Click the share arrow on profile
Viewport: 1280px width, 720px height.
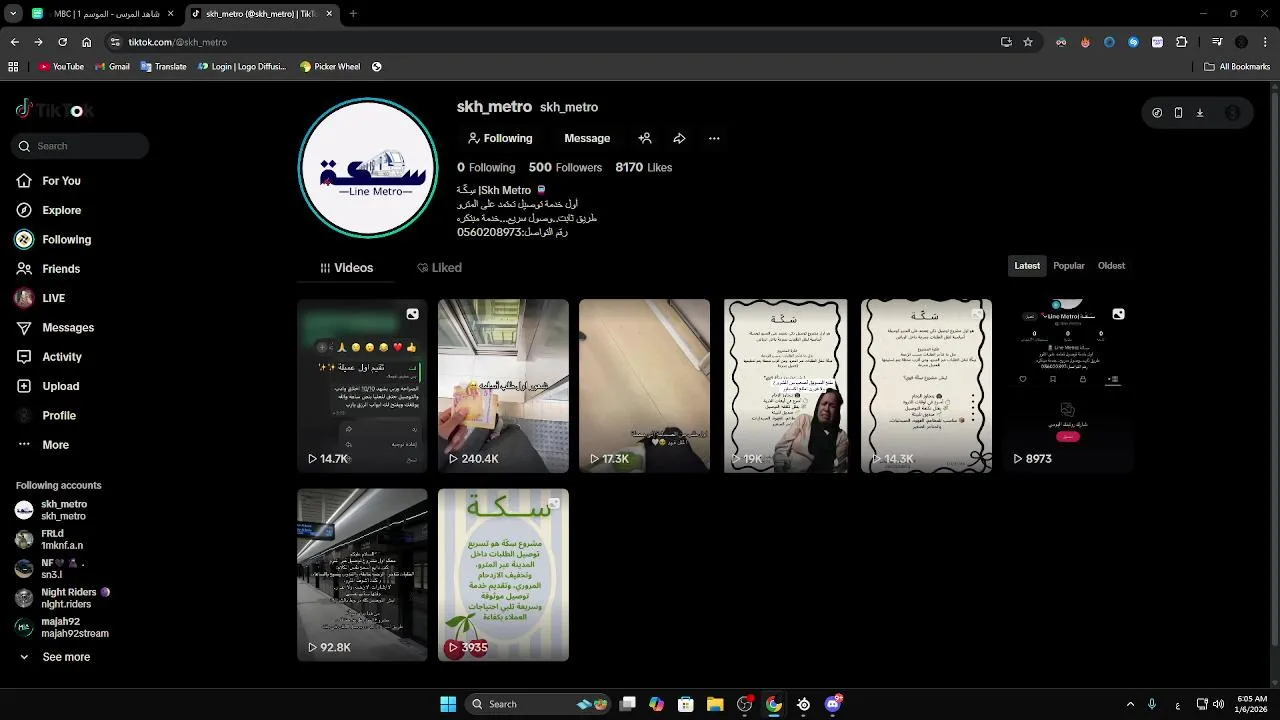click(679, 138)
